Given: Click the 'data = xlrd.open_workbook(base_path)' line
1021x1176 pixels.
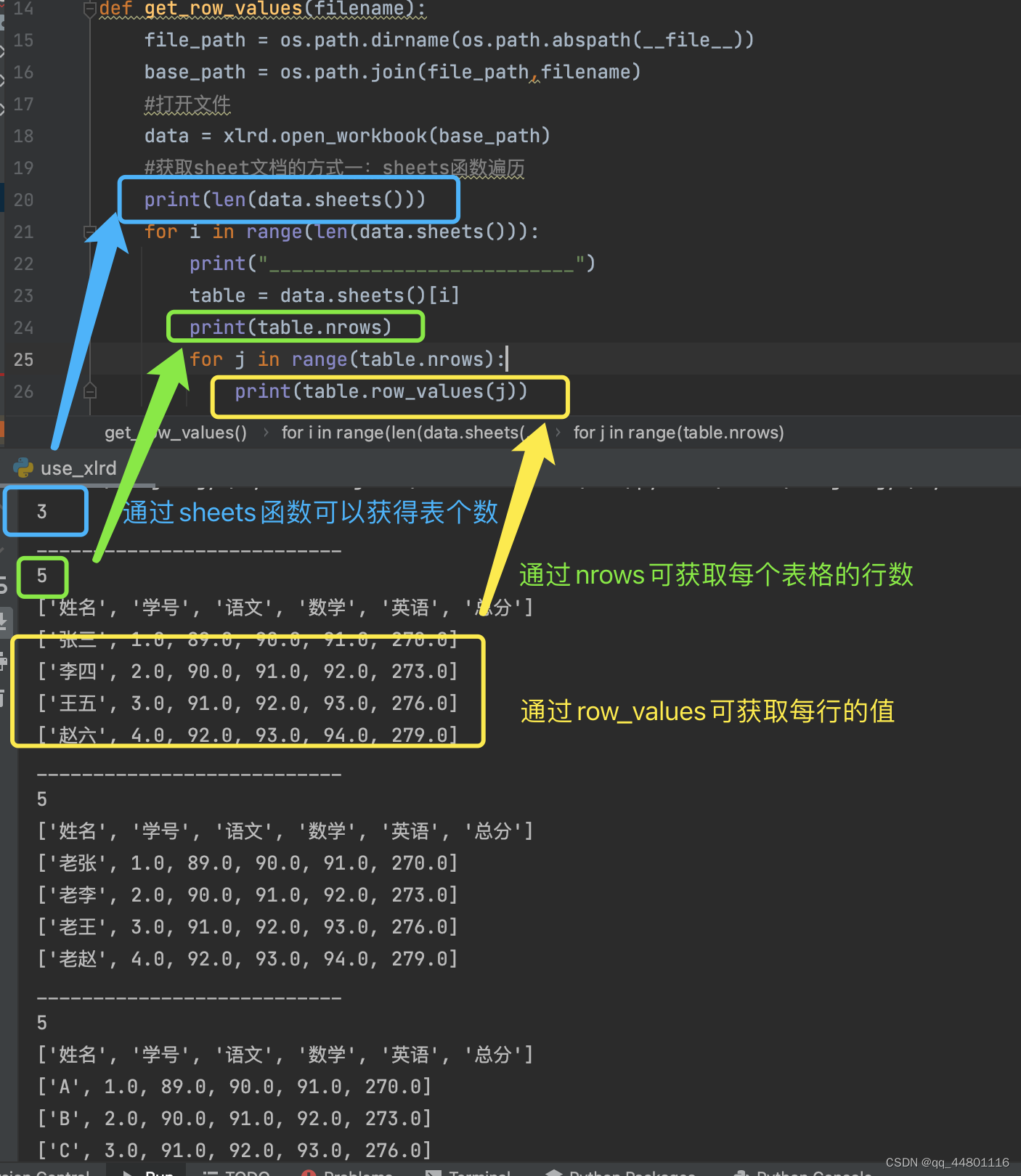Looking at the screenshot, I should pyautogui.click(x=347, y=136).
